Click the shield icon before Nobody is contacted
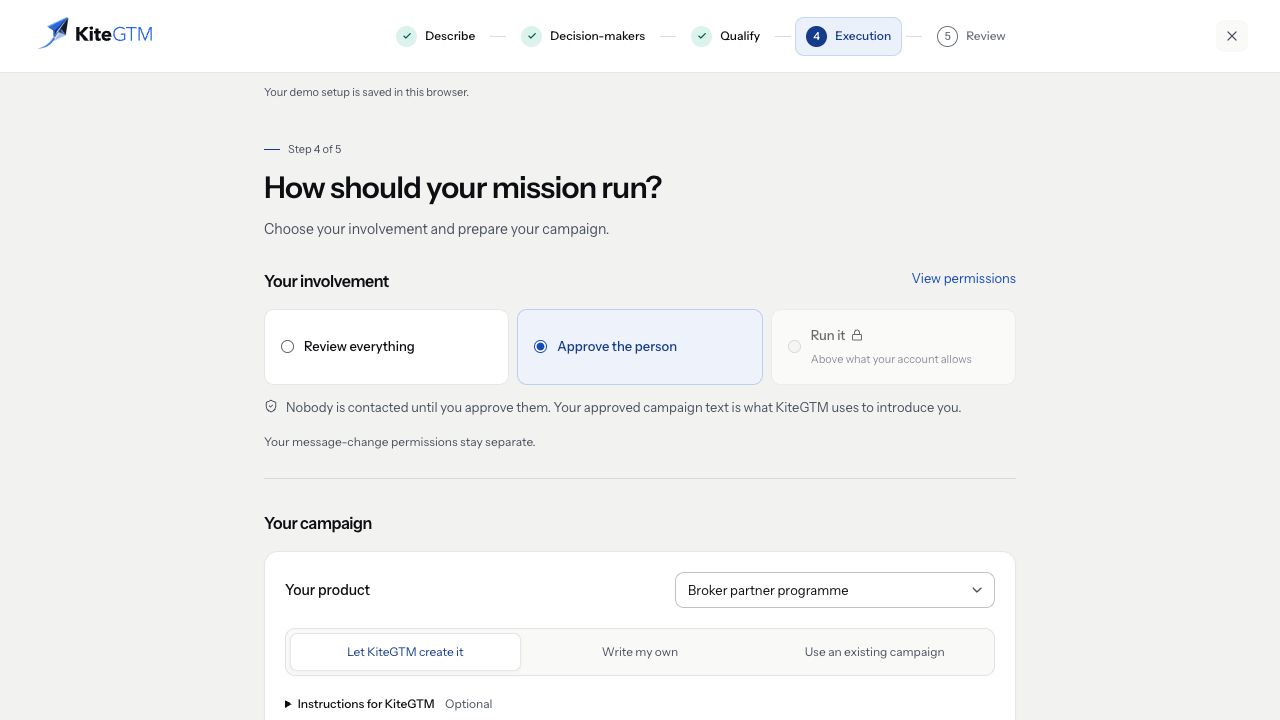The width and height of the screenshot is (1280, 720). coord(270,407)
